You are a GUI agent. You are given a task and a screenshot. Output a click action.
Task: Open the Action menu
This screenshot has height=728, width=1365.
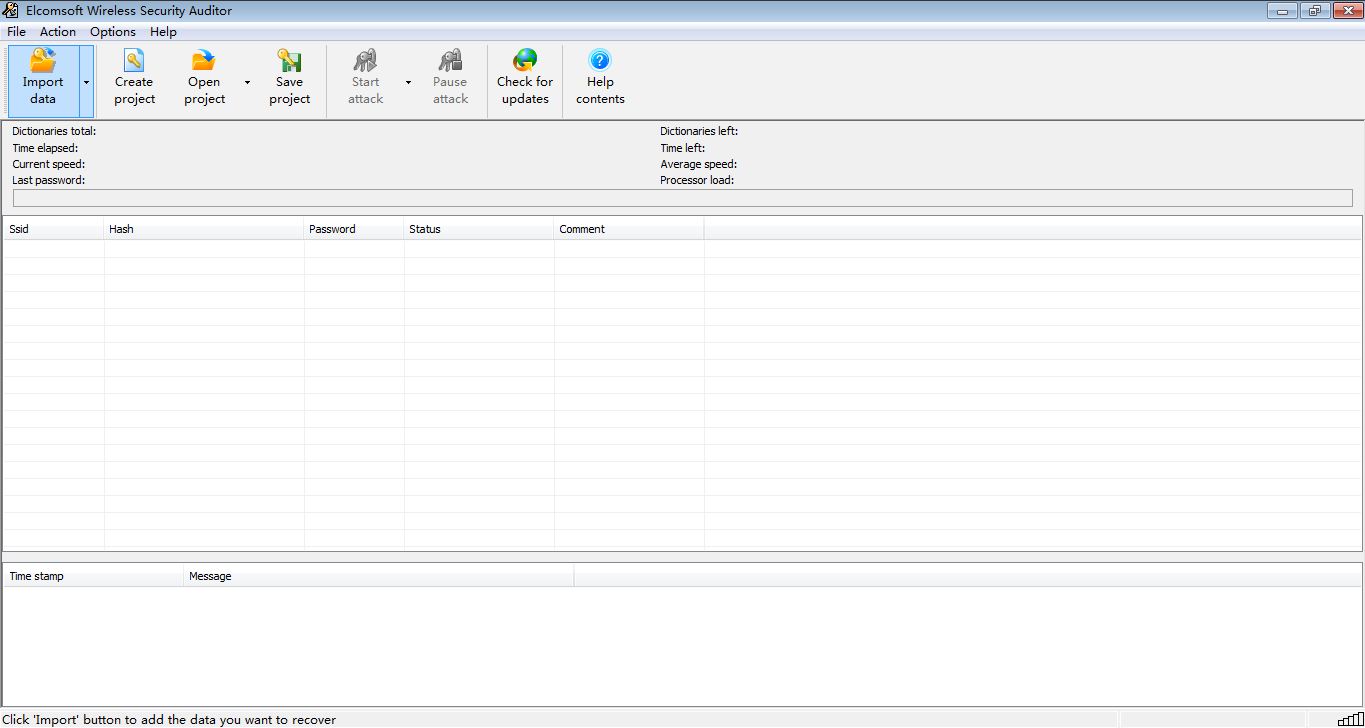(58, 32)
